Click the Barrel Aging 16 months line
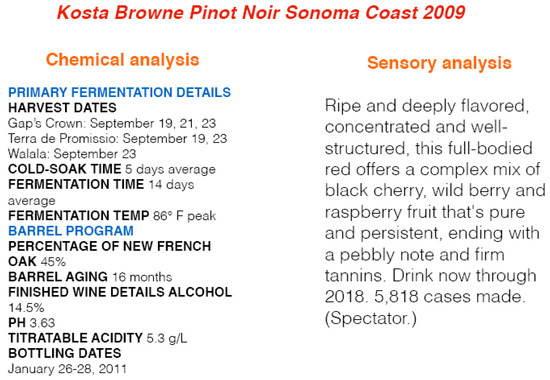Screen dimensions: 550x380 coord(90,277)
